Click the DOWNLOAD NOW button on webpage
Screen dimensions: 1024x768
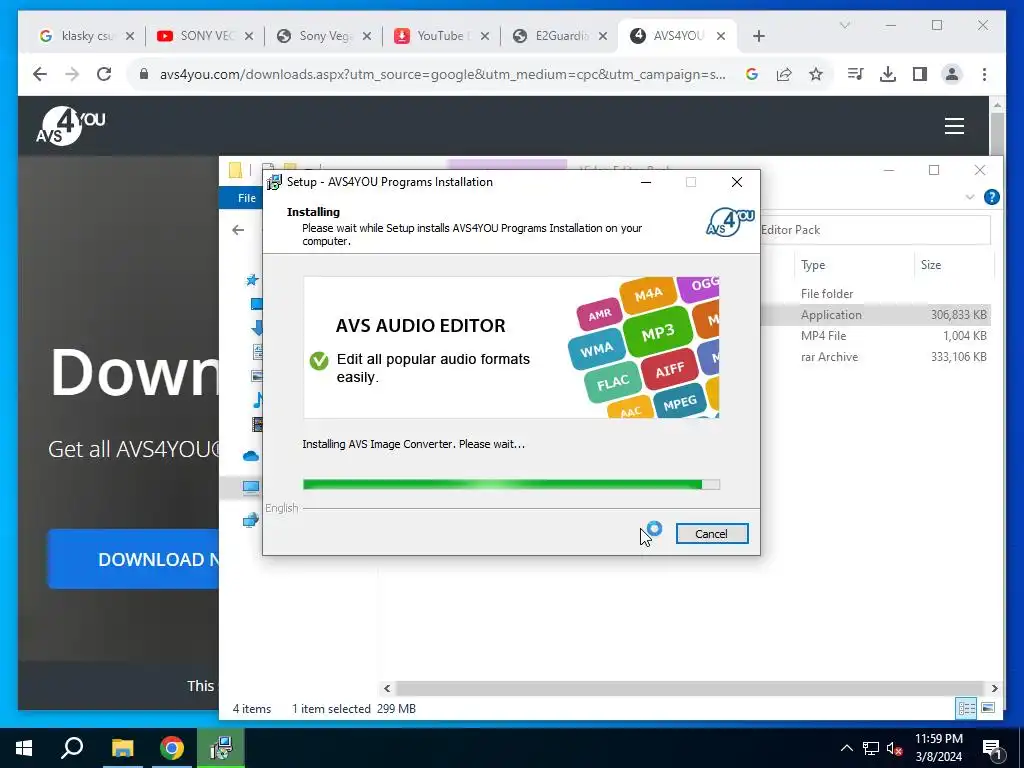133,559
